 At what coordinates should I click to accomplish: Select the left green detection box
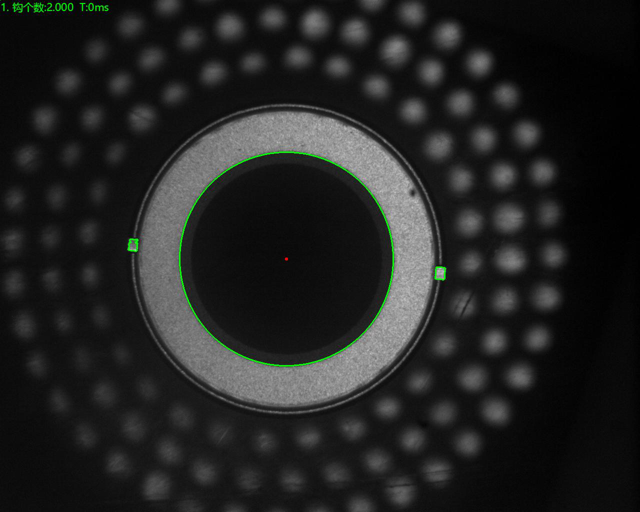[x=133, y=245]
